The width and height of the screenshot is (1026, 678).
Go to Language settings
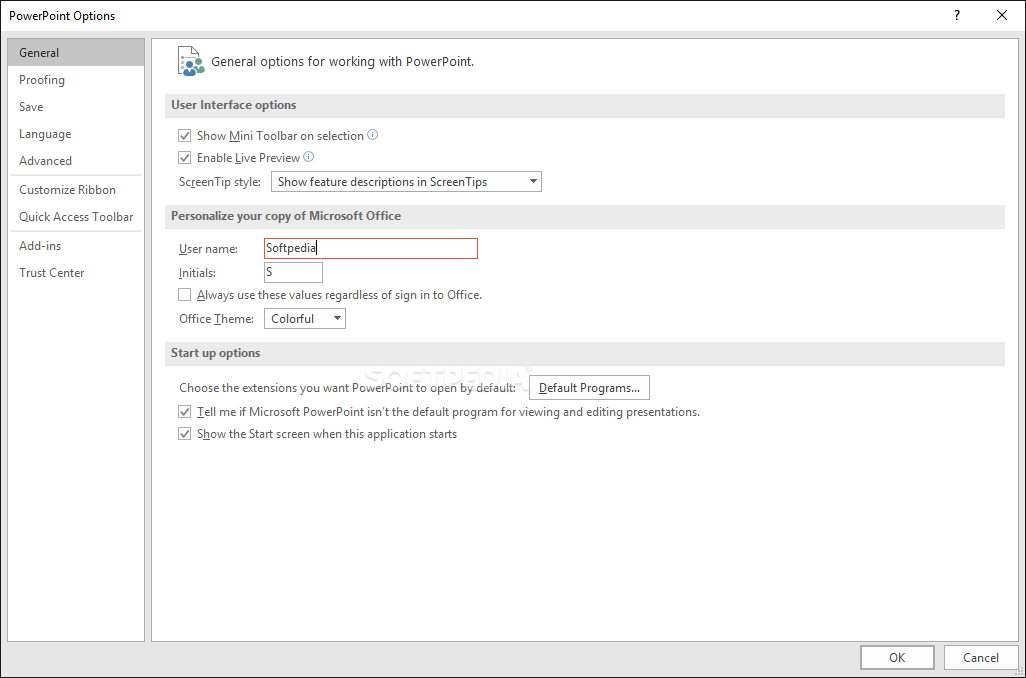click(76, 134)
